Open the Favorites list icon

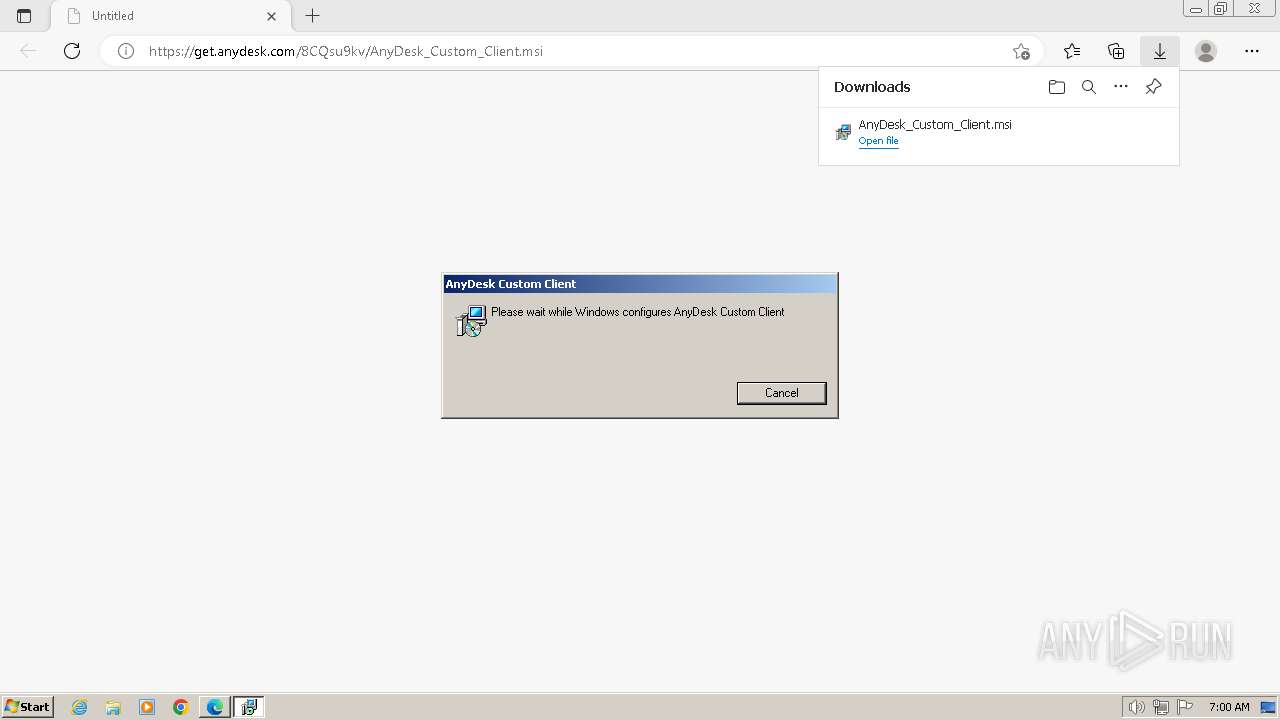[x=1072, y=51]
